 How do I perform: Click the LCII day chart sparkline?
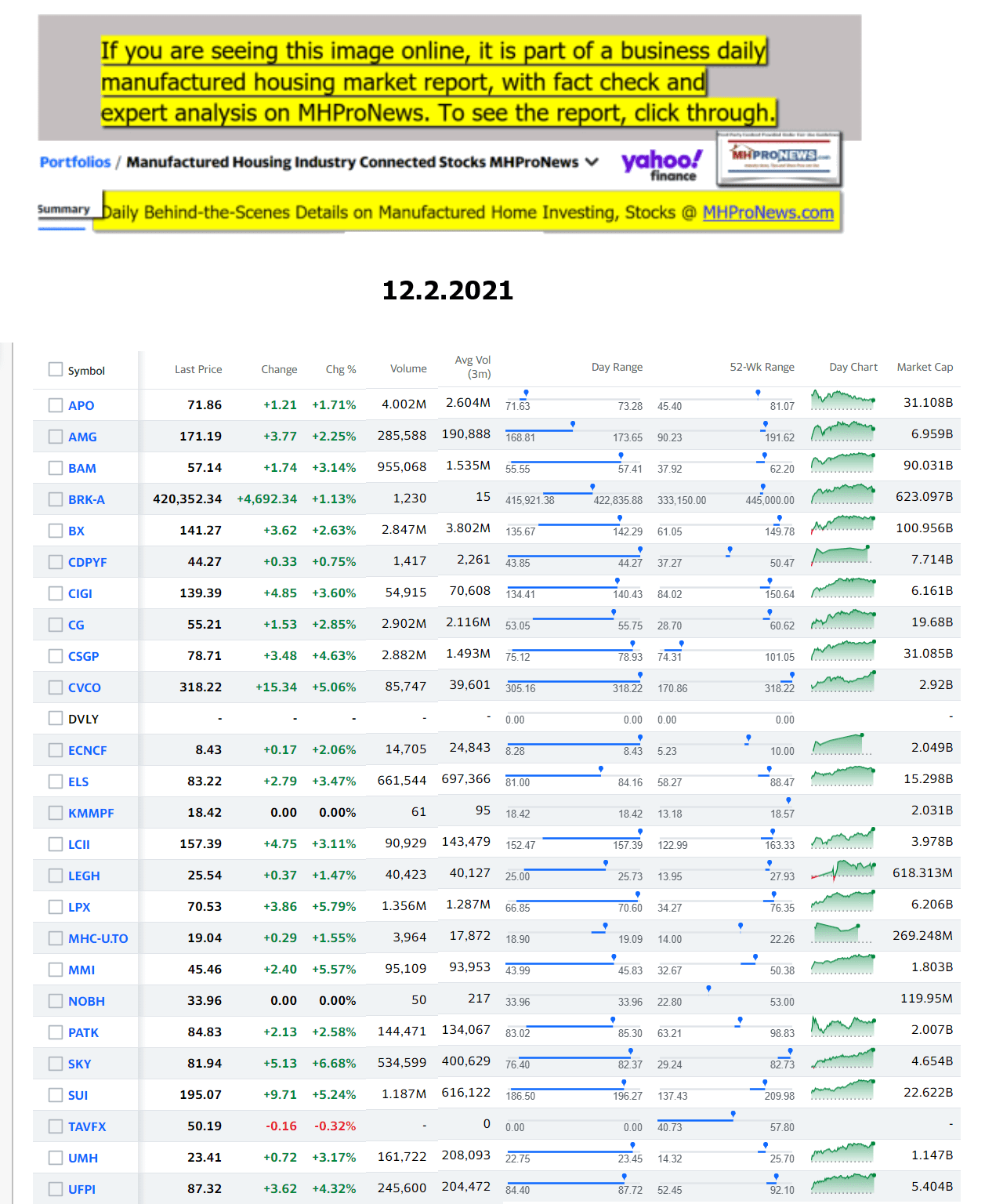click(843, 840)
